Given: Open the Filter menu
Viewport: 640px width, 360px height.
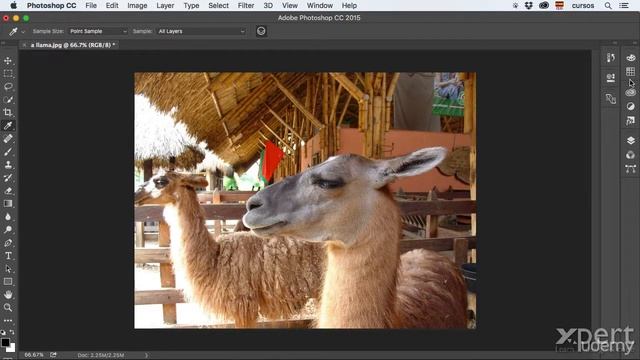Looking at the screenshot, I should 246,5.
